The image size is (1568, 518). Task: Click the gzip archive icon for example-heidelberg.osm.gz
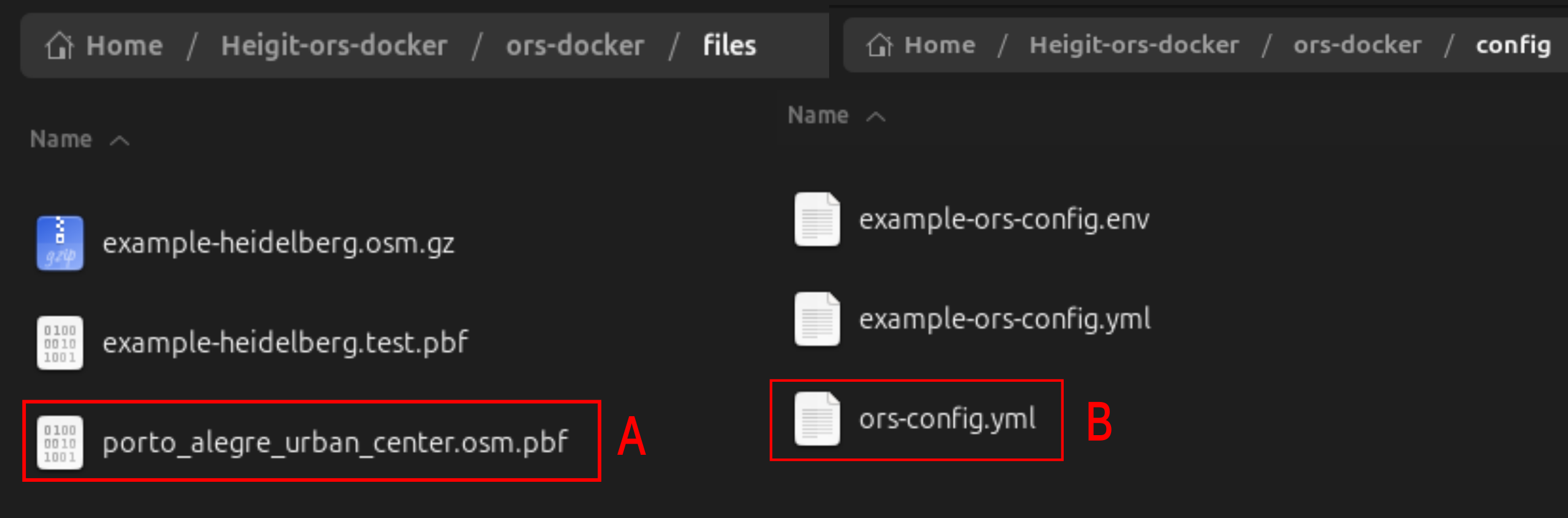60,242
